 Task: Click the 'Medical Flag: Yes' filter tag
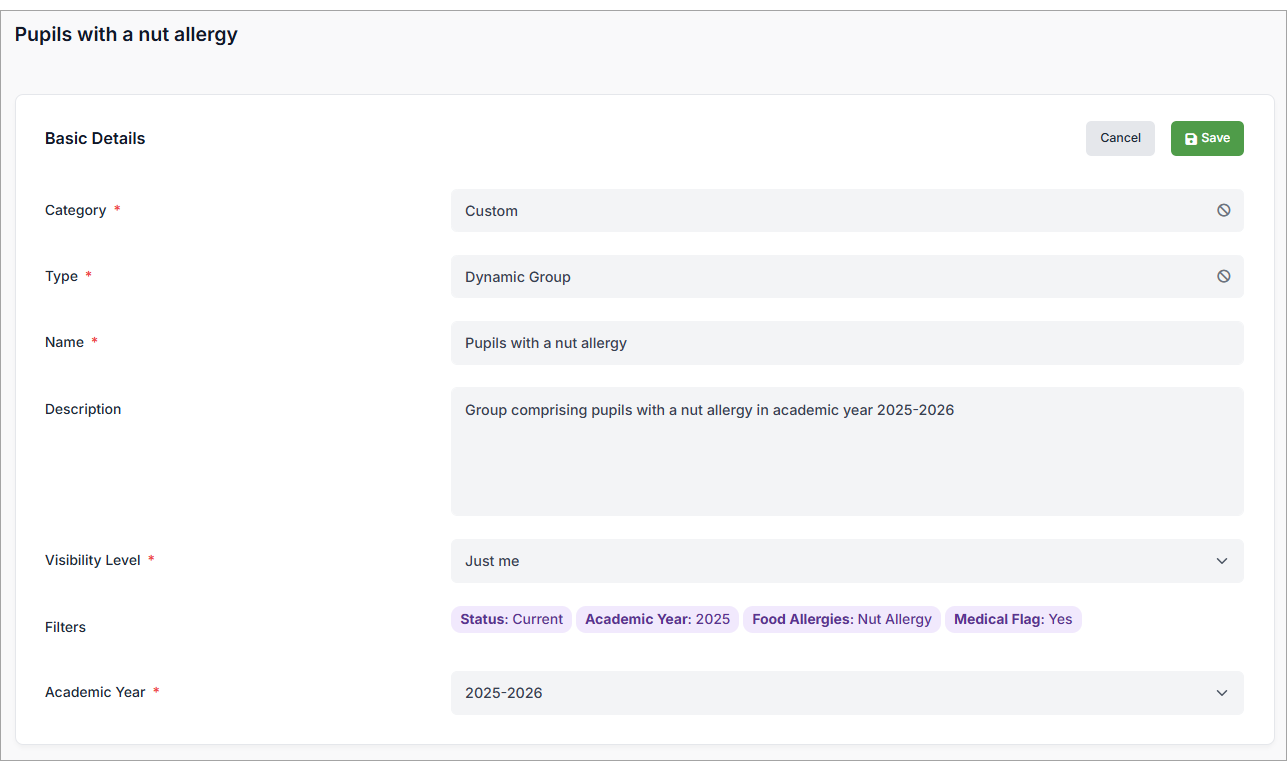click(1012, 620)
